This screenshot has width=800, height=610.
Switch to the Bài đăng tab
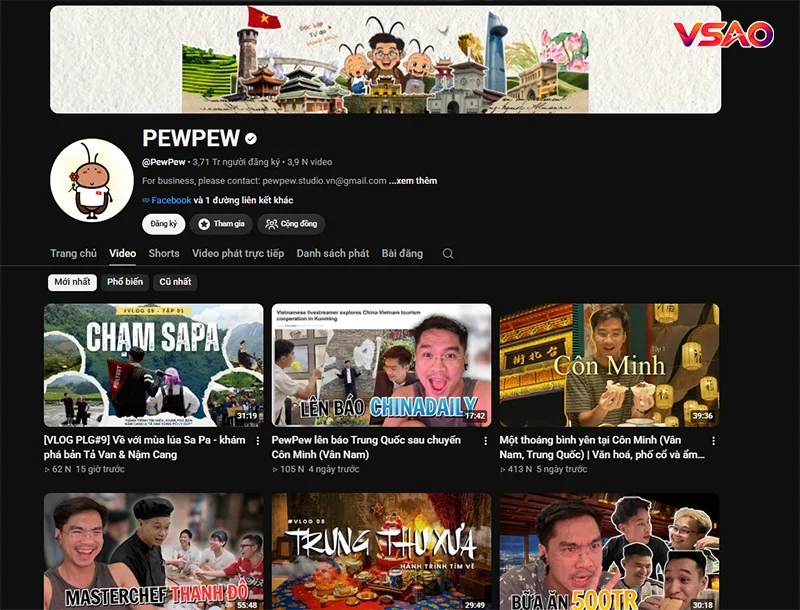[402, 253]
